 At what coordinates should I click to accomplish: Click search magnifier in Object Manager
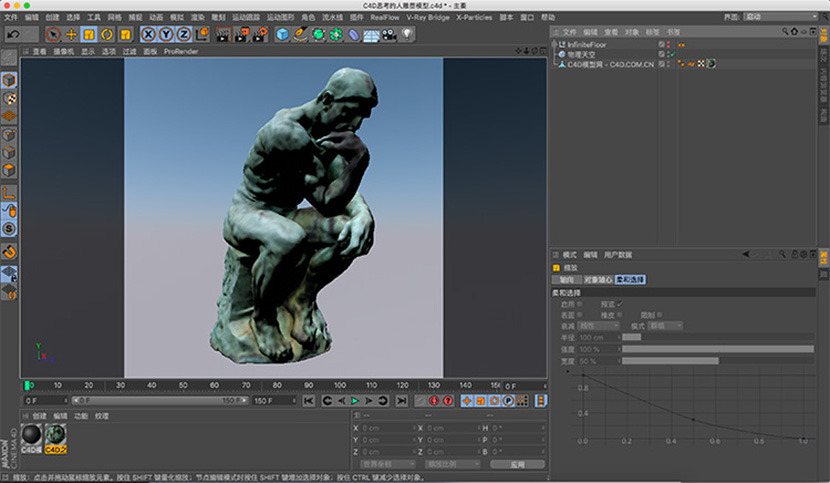pos(785,32)
